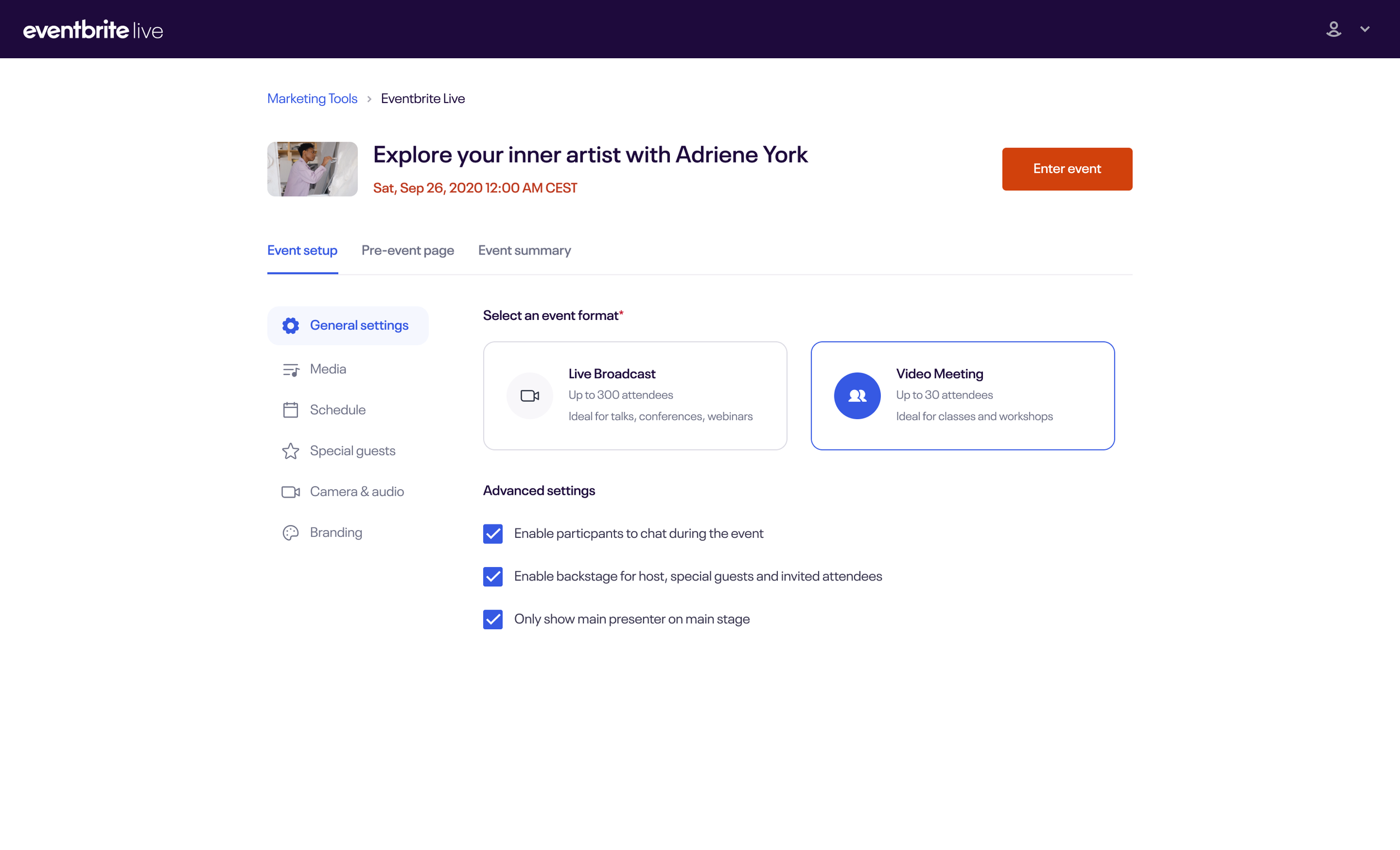Switch to the Pre-event page tab
This screenshot has height=850, width=1400.
[408, 250]
